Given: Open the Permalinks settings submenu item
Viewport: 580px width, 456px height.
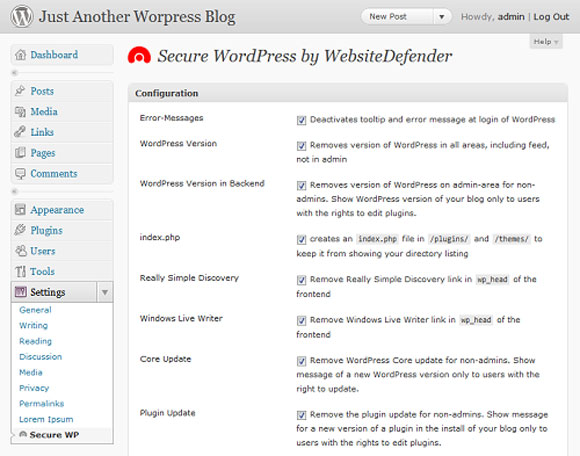Looking at the screenshot, I should point(41,403).
